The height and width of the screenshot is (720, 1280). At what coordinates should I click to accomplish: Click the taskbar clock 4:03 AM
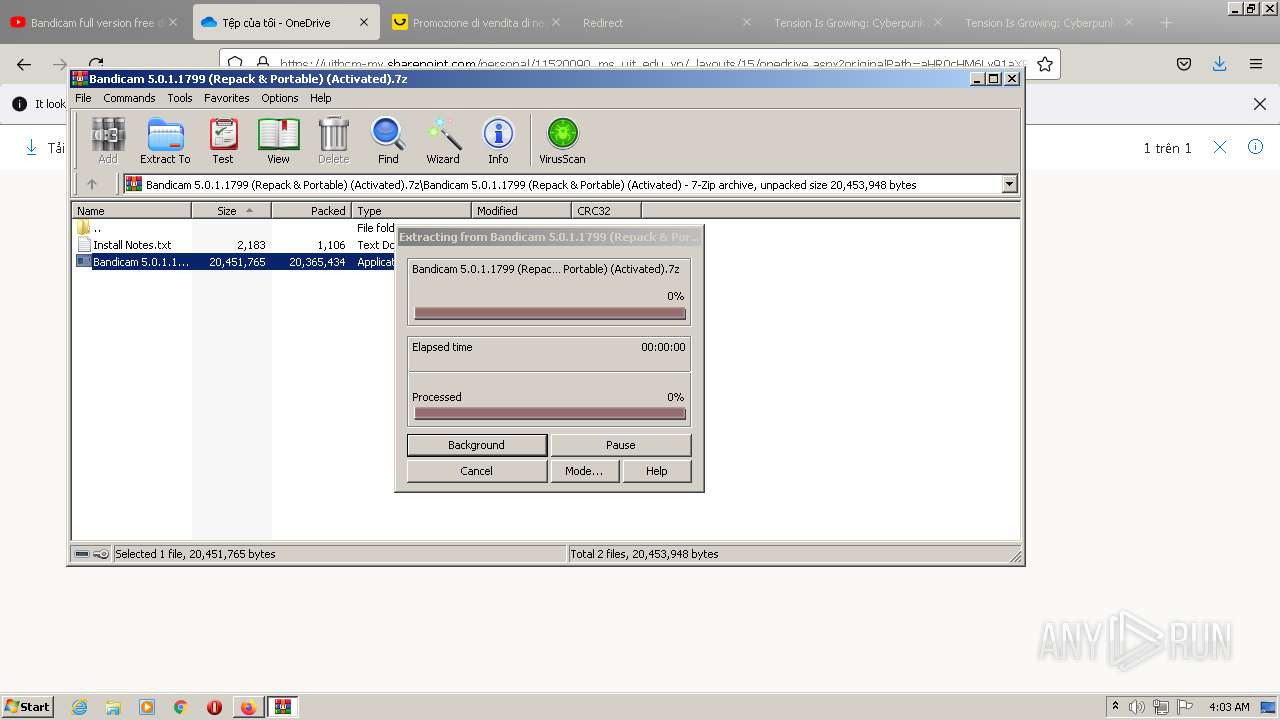point(1229,707)
